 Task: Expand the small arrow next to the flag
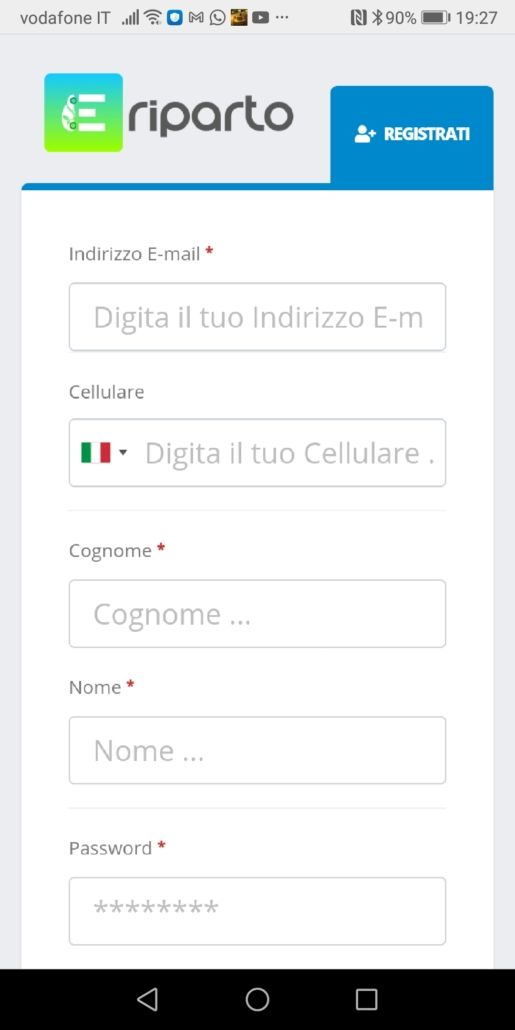pyautogui.click(x=123, y=453)
